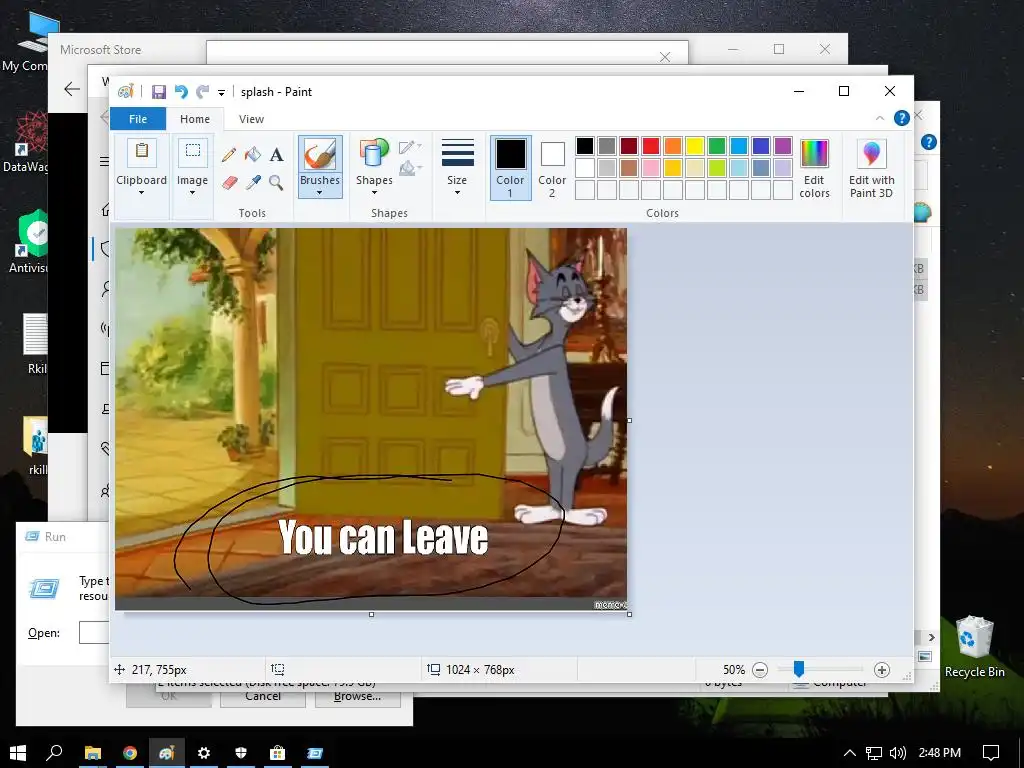Pick the green color swatch

point(717,146)
